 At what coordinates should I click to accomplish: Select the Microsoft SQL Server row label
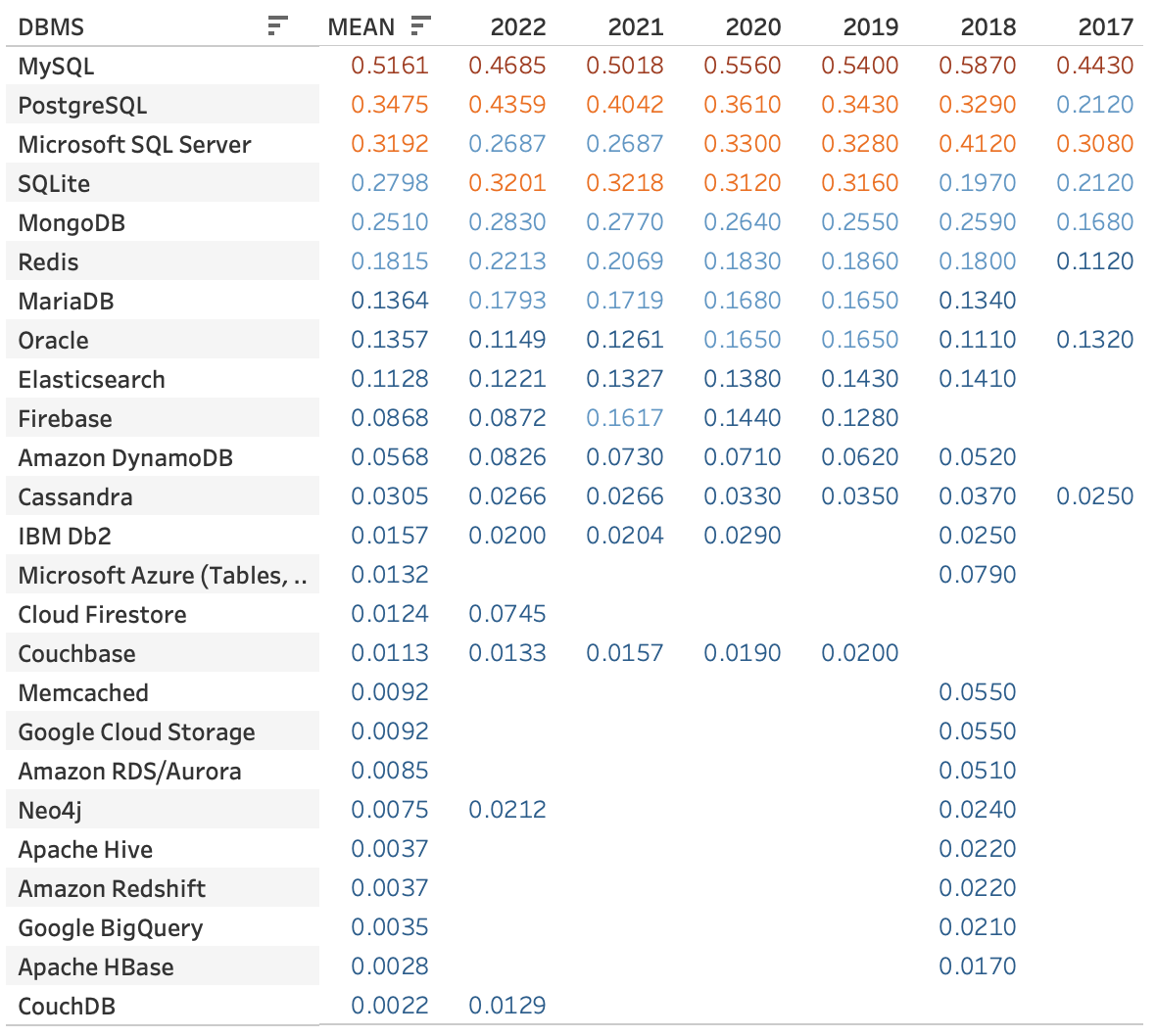[x=134, y=144]
